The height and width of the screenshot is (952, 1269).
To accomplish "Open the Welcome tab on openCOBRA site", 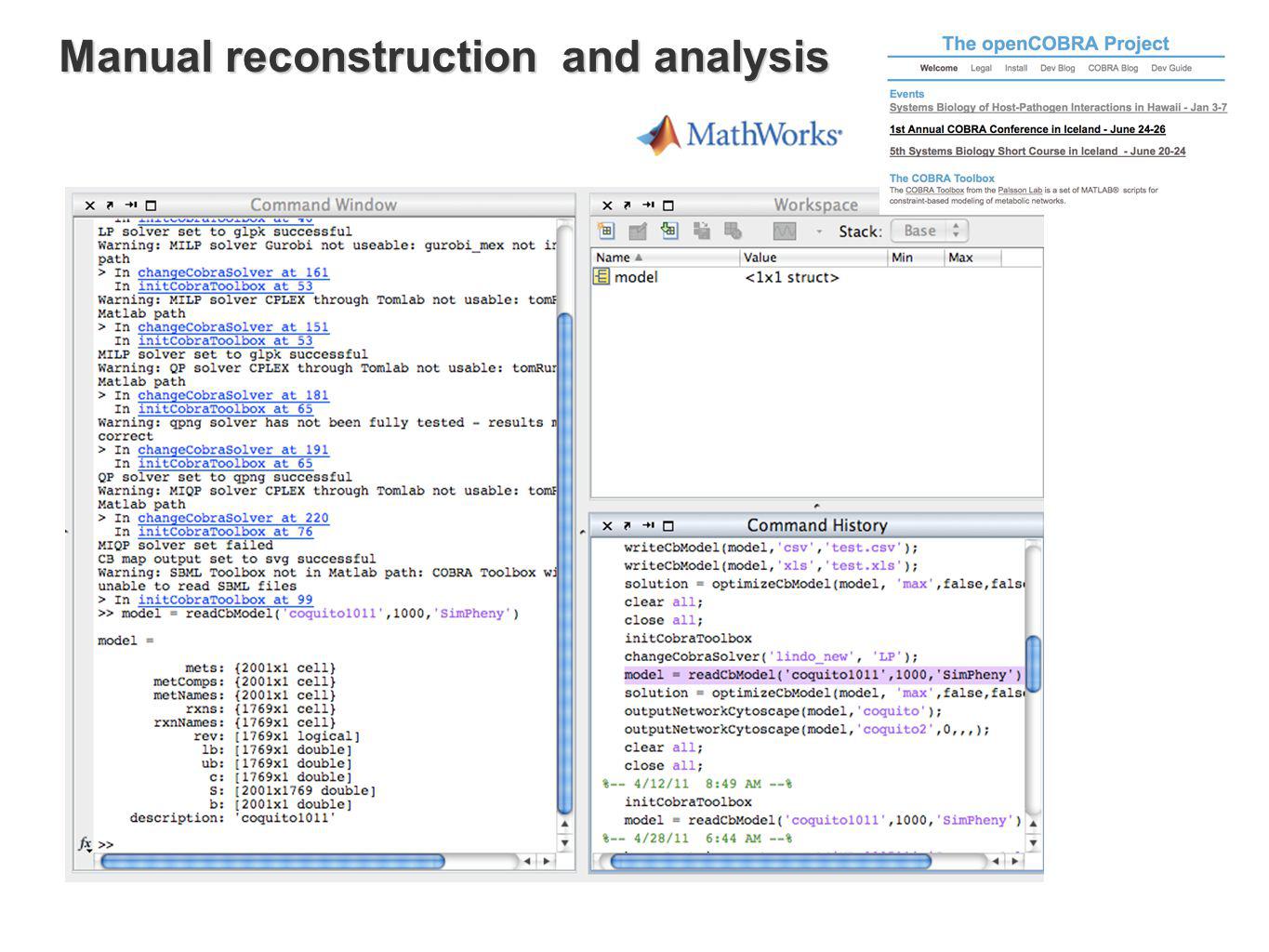I will click(x=939, y=68).
